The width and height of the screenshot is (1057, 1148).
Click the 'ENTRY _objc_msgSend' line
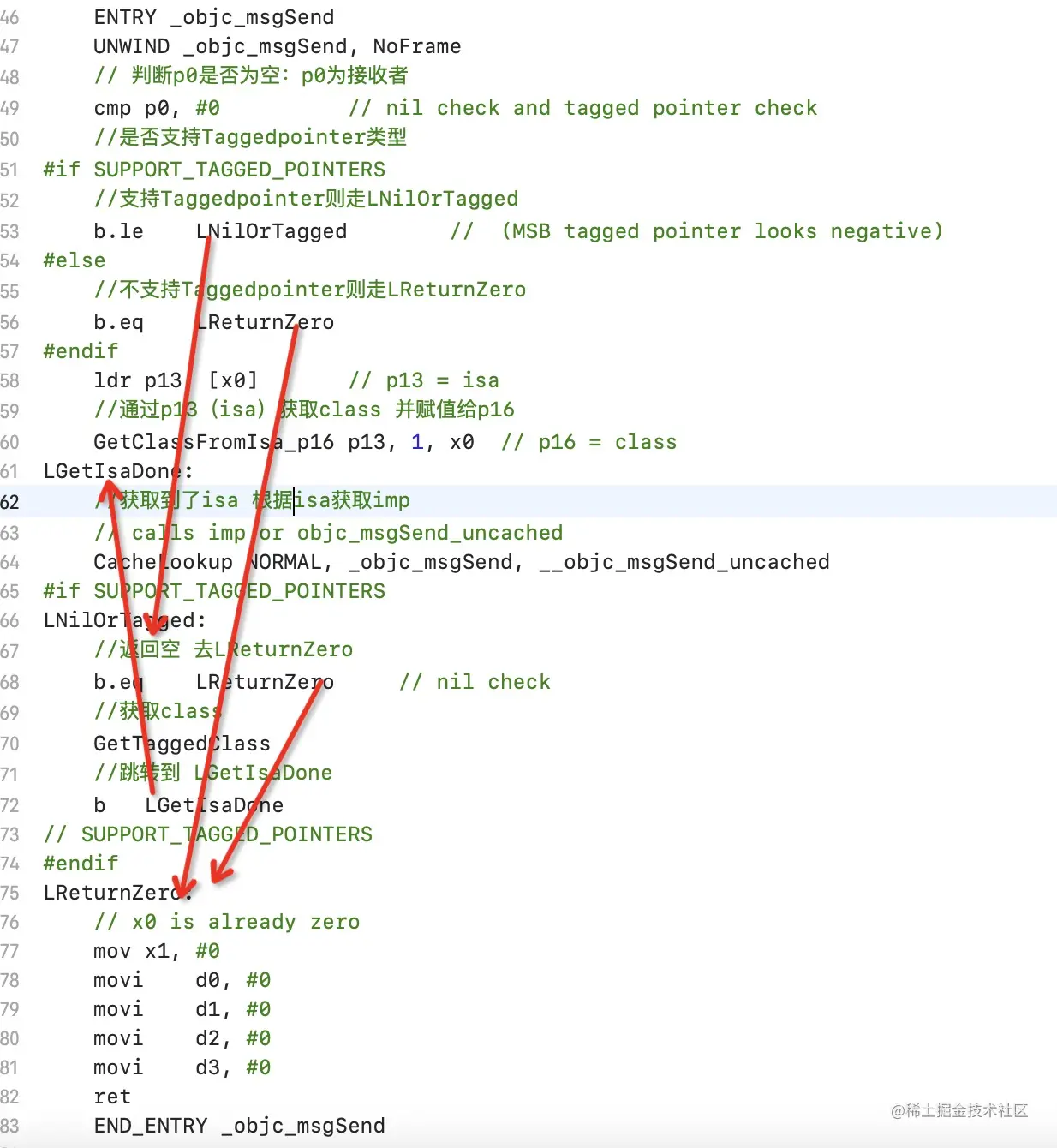(x=214, y=17)
